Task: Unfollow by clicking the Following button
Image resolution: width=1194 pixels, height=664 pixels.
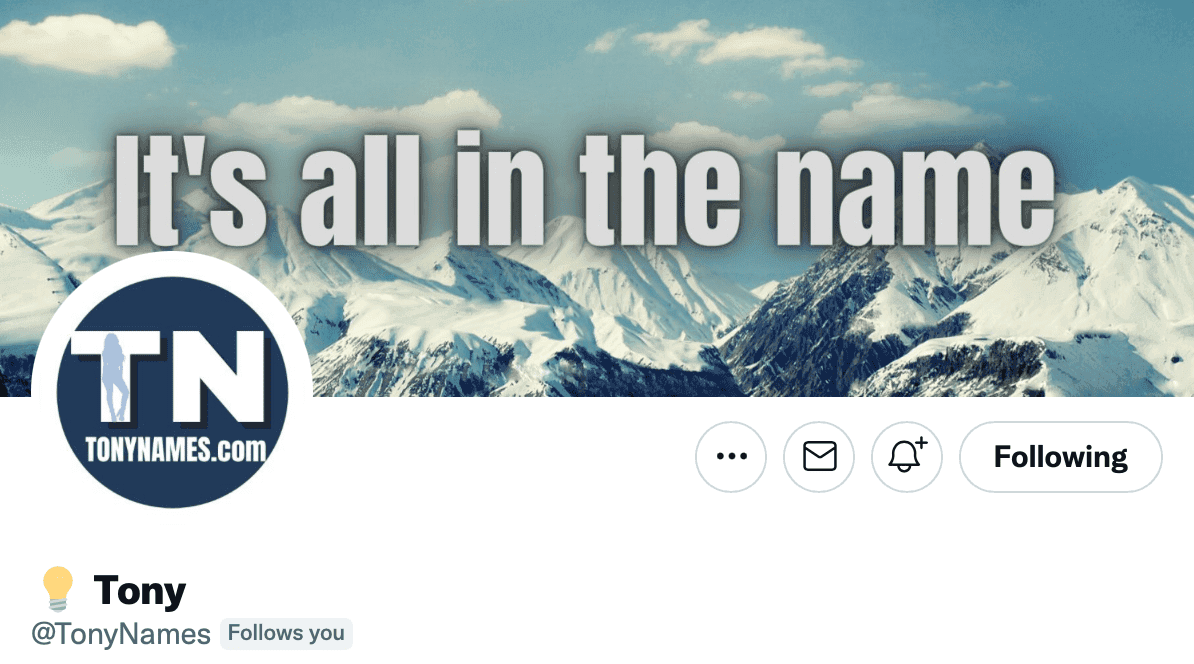Action: point(1061,457)
